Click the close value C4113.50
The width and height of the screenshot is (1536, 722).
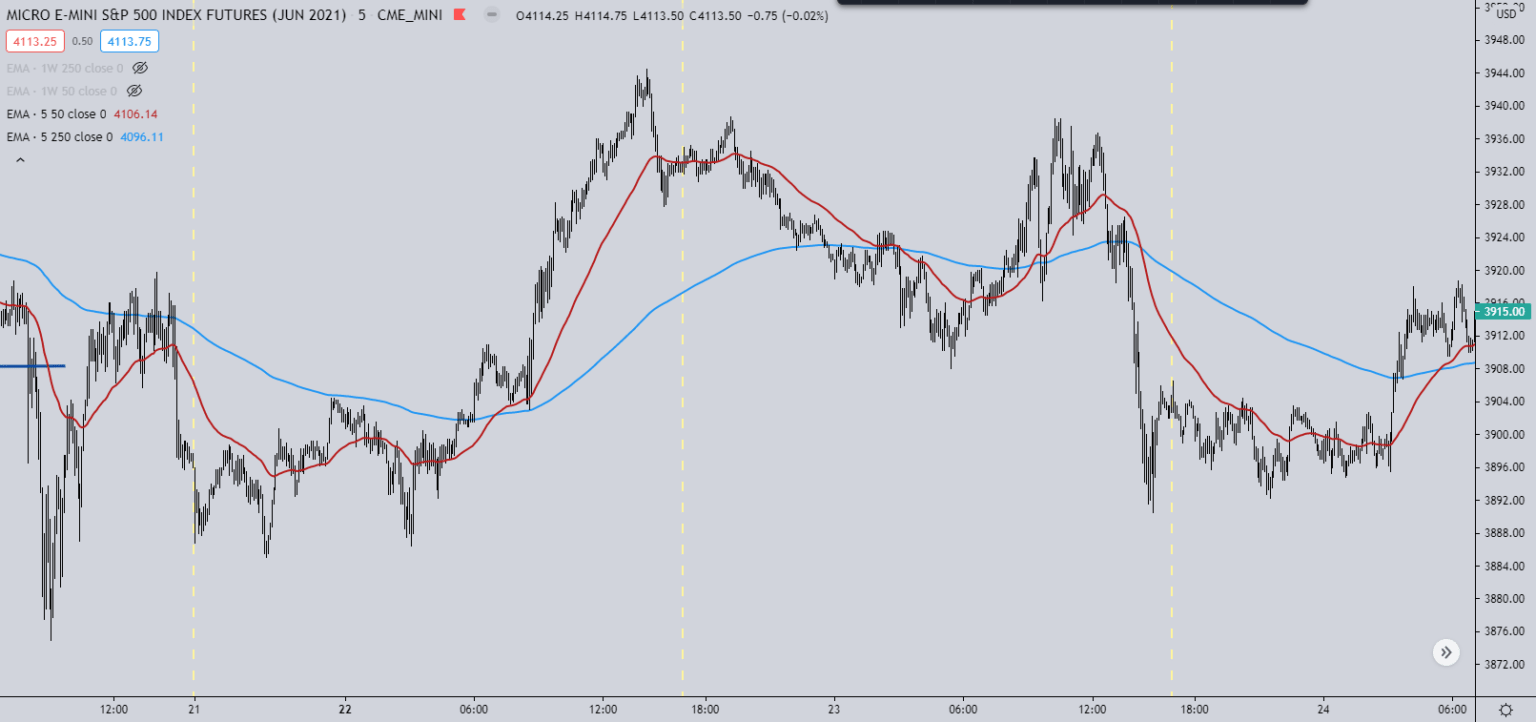pos(716,16)
